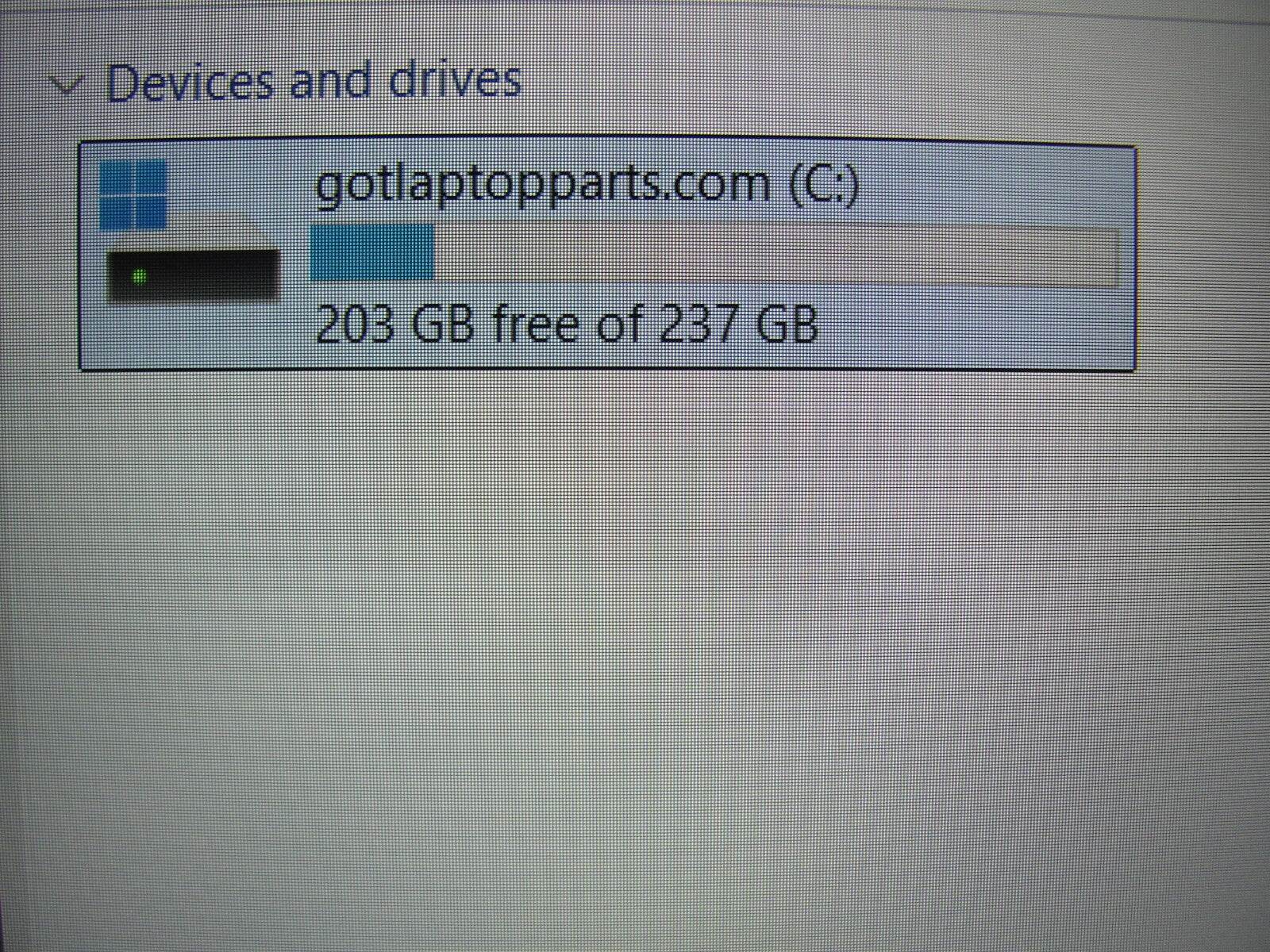Click the green LED on the drive icon
Screen dimensions: 1270x952
(x=139, y=277)
